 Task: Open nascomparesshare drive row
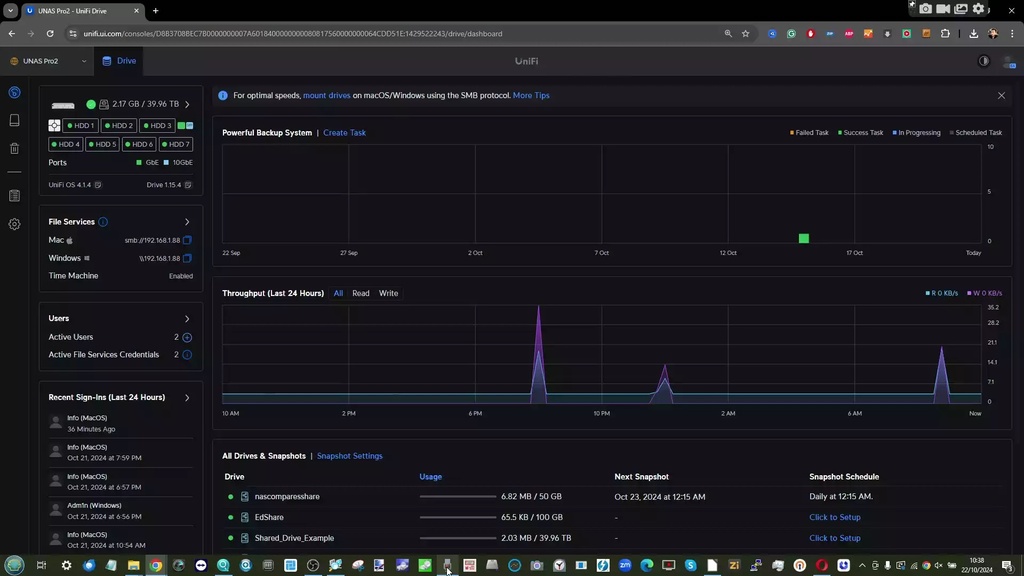point(613,496)
